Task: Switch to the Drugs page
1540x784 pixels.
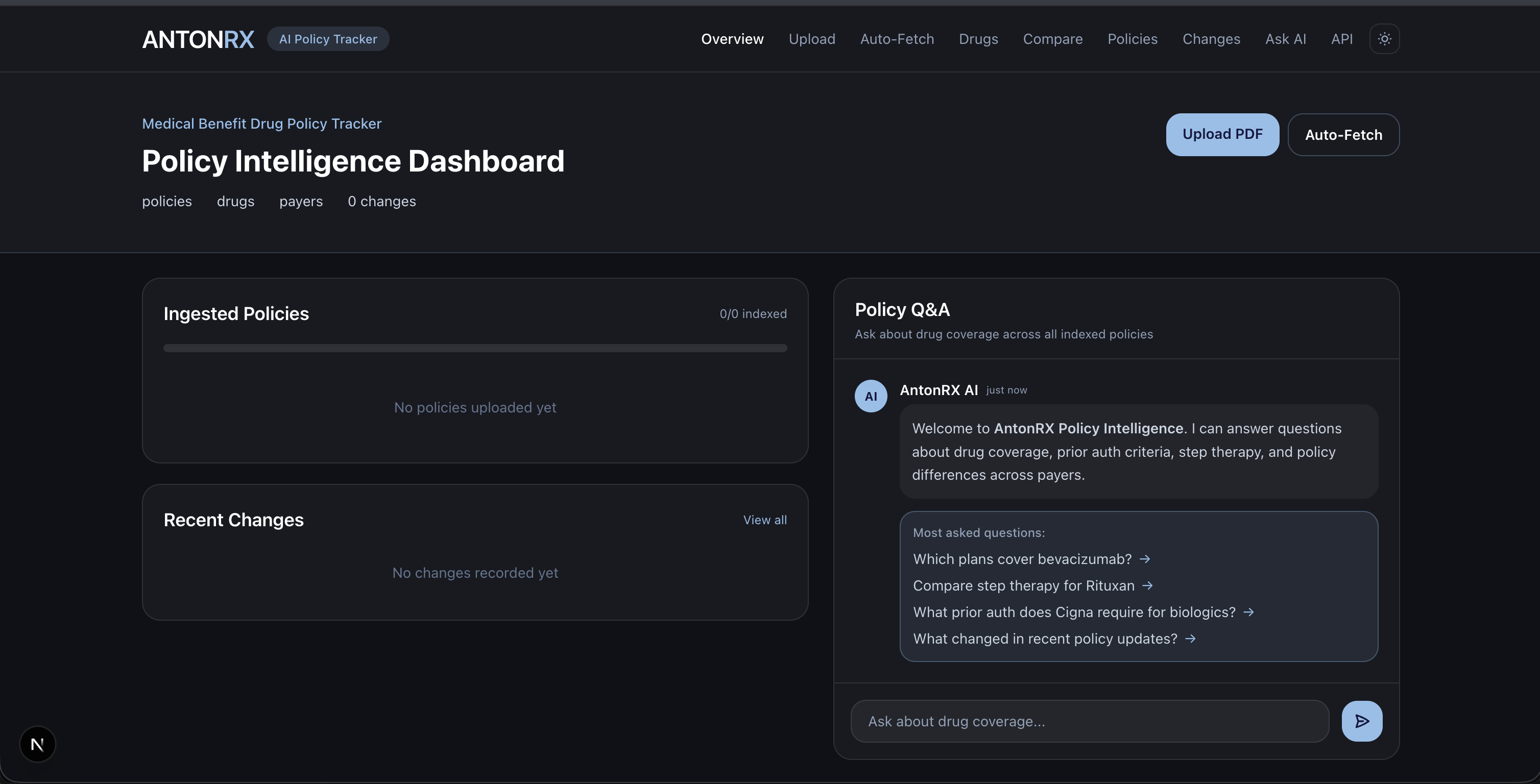Action: [x=978, y=39]
